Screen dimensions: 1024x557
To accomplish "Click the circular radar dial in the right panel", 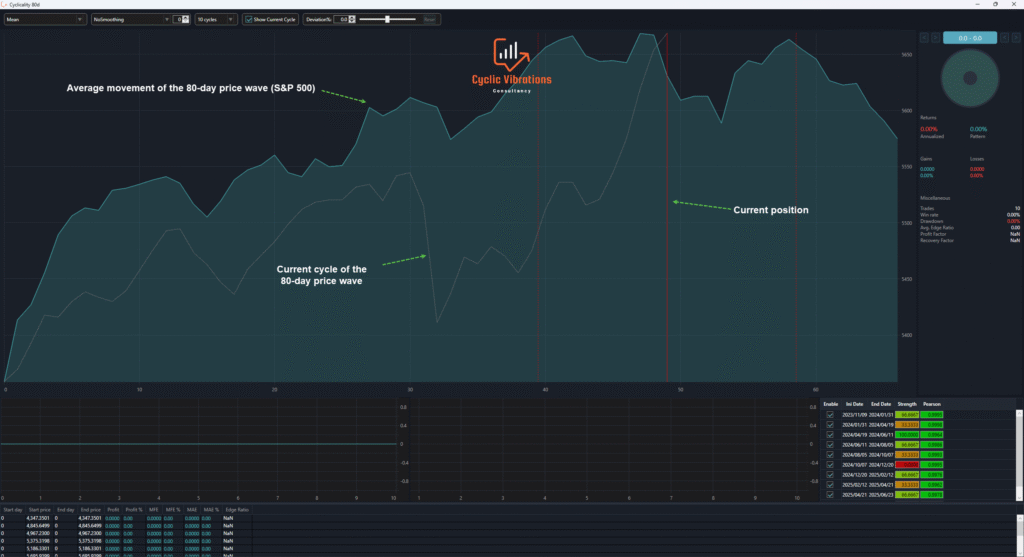I will (969, 77).
